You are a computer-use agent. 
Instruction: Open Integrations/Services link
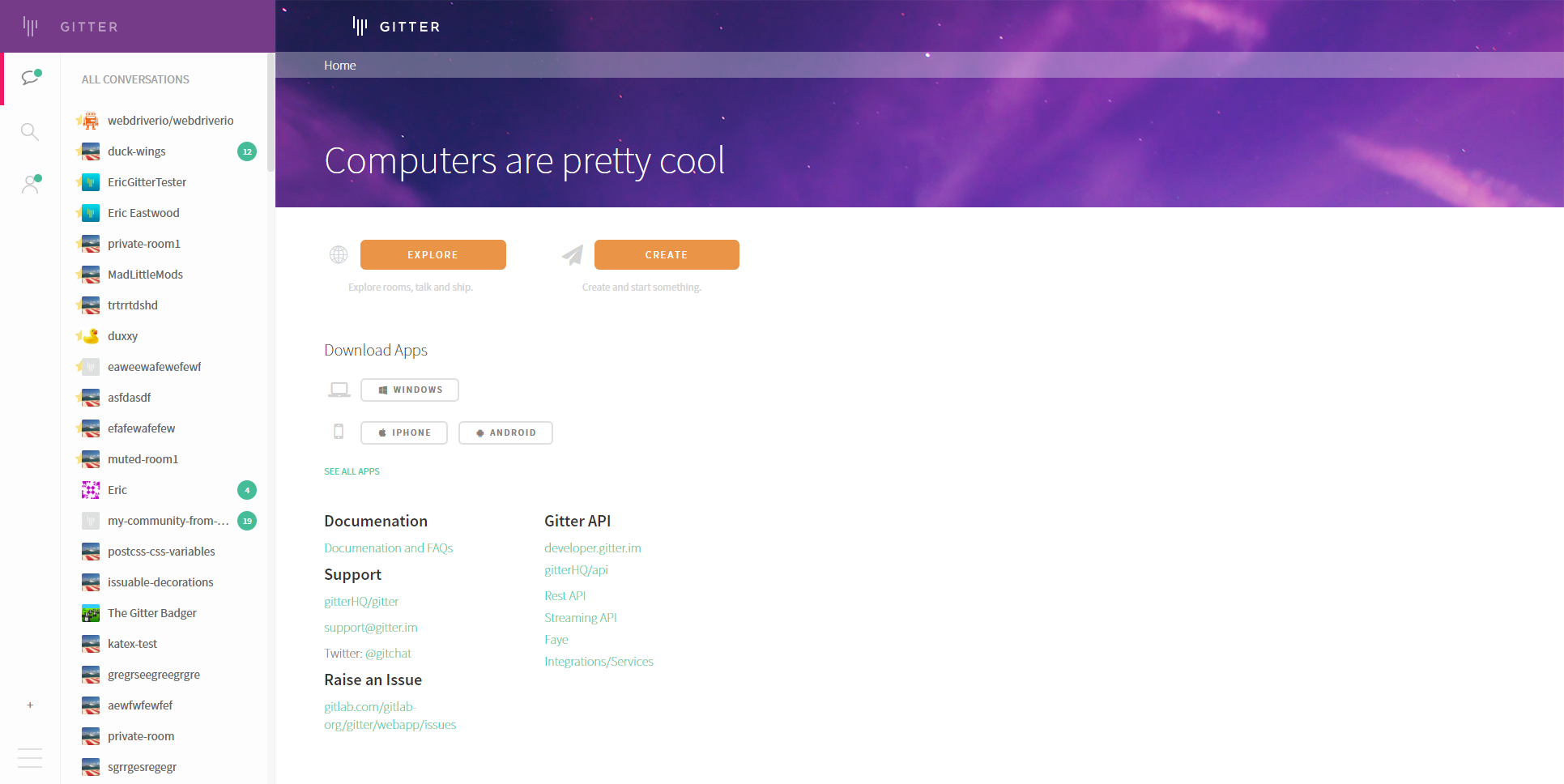[599, 662]
